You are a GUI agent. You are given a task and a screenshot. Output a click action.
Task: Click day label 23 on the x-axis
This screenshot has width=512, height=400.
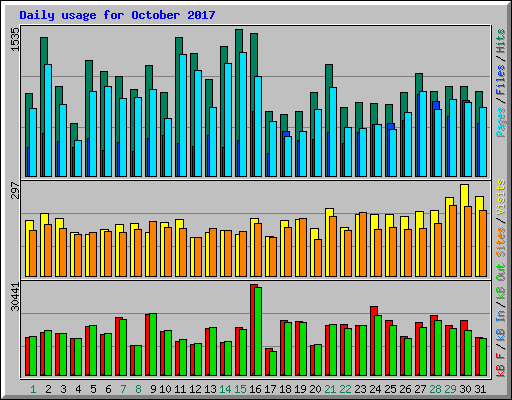point(360,389)
